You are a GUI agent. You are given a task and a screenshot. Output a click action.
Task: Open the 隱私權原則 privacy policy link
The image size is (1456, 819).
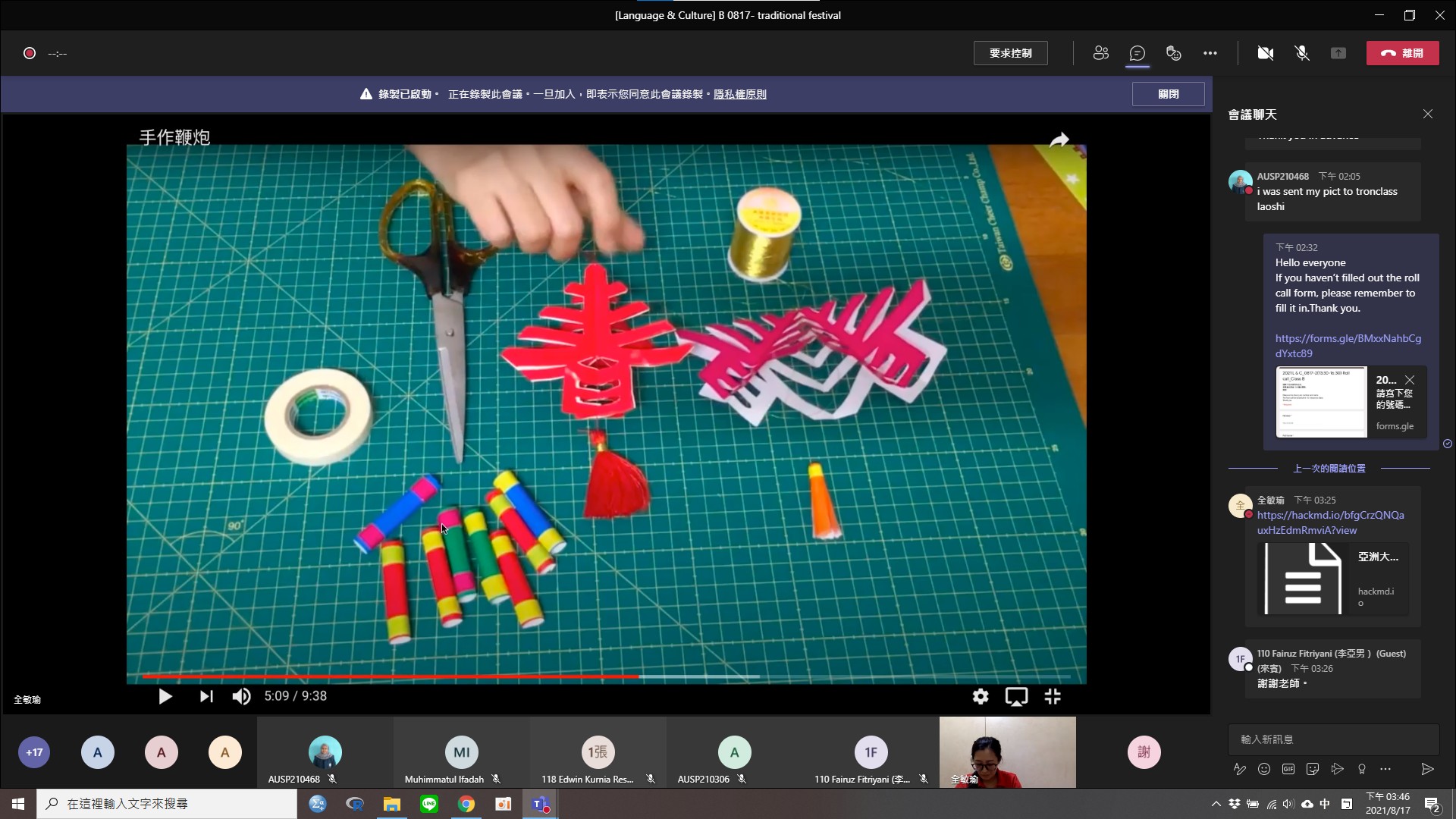click(739, 94)
